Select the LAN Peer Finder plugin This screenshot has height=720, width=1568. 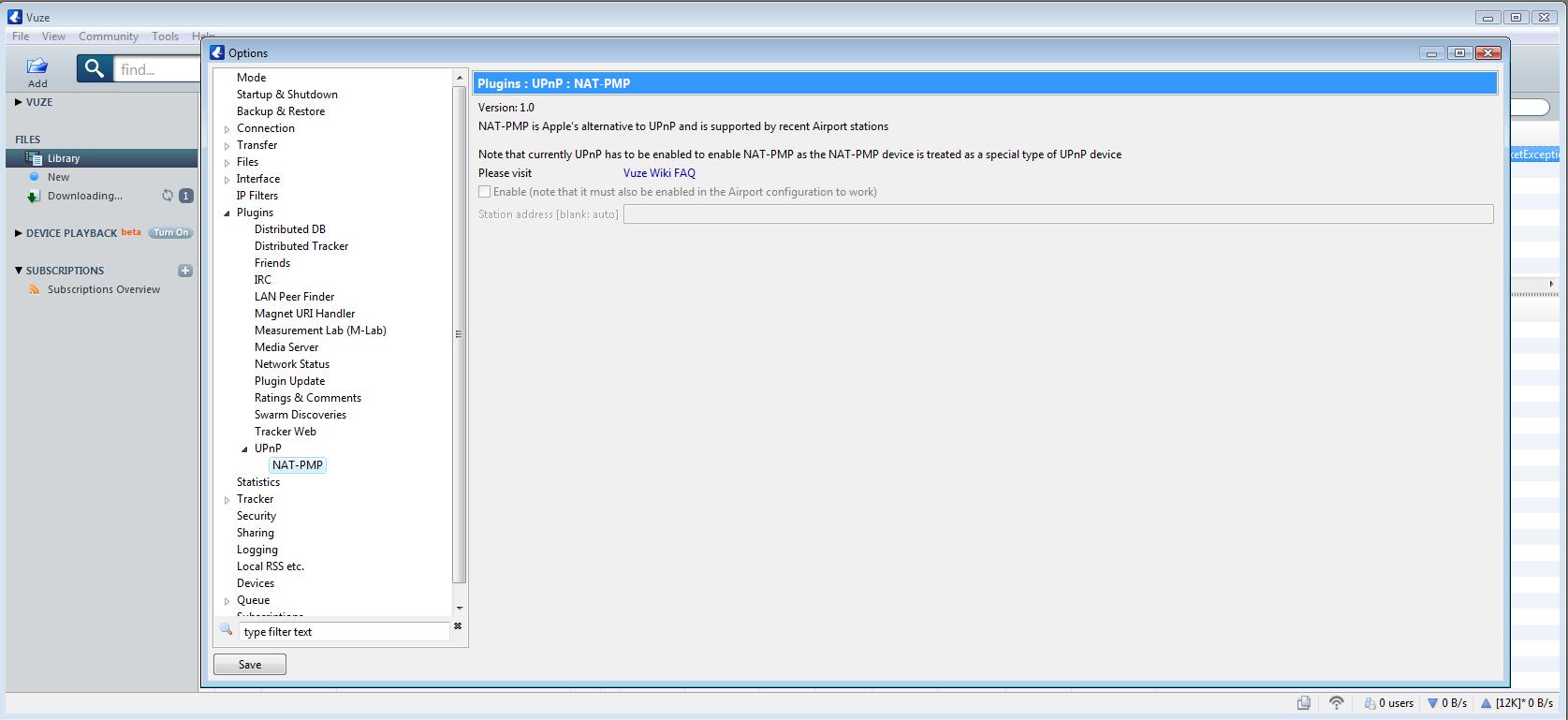click(294, 297)
